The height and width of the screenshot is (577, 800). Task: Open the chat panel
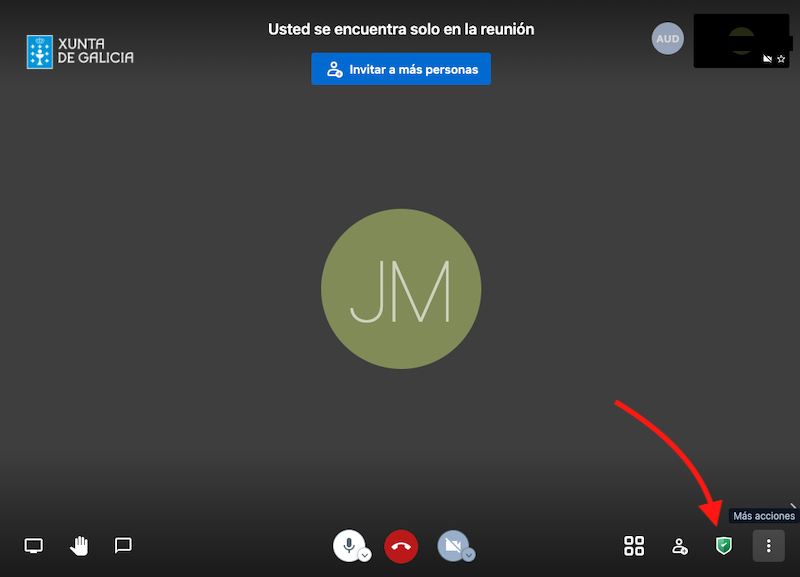(x=123, y=545)
